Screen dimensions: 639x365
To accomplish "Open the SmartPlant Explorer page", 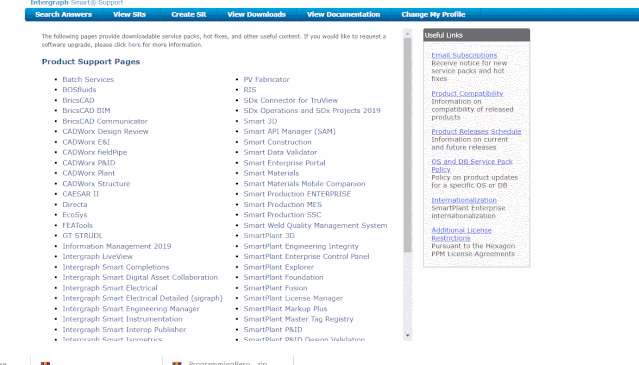I will [278, 267].
